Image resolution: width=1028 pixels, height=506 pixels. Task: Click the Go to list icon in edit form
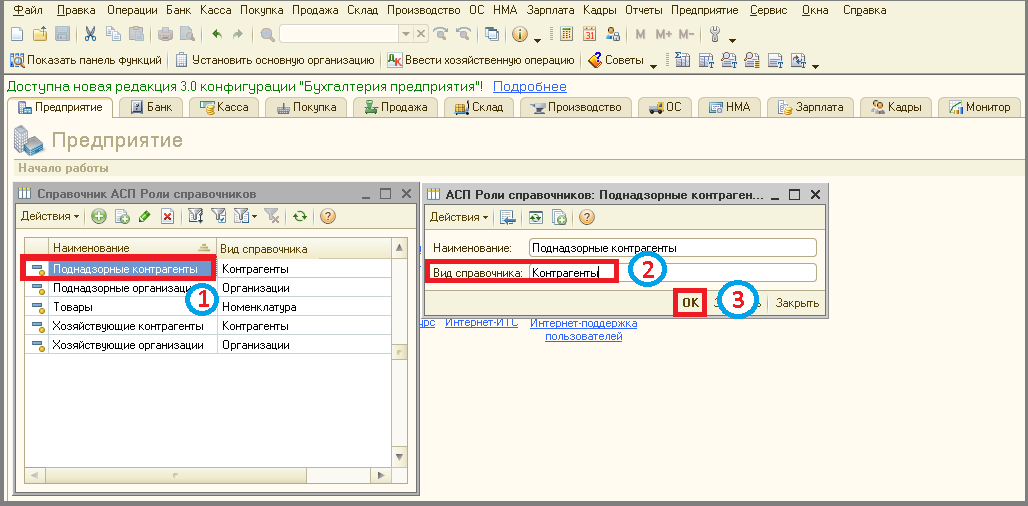tap(507, 217)
